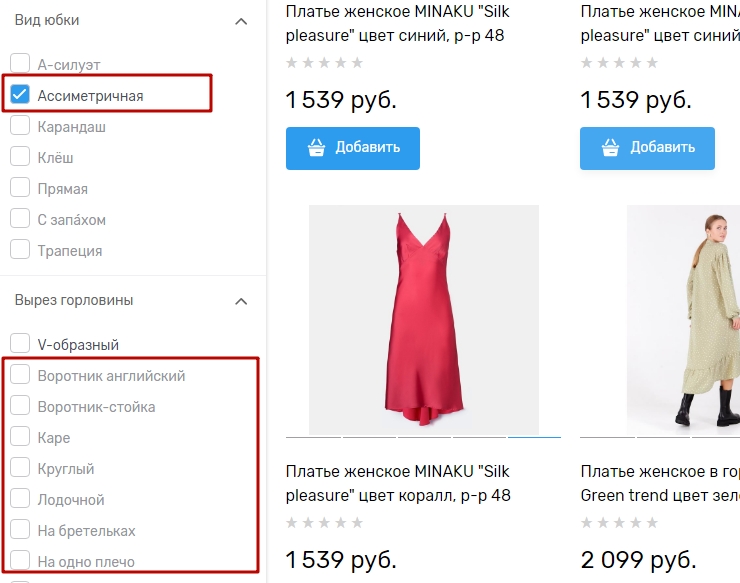Add the size 48 blue MINAKU dress to cart
This screenshot has height=583, width=740.
click(352, 148)
